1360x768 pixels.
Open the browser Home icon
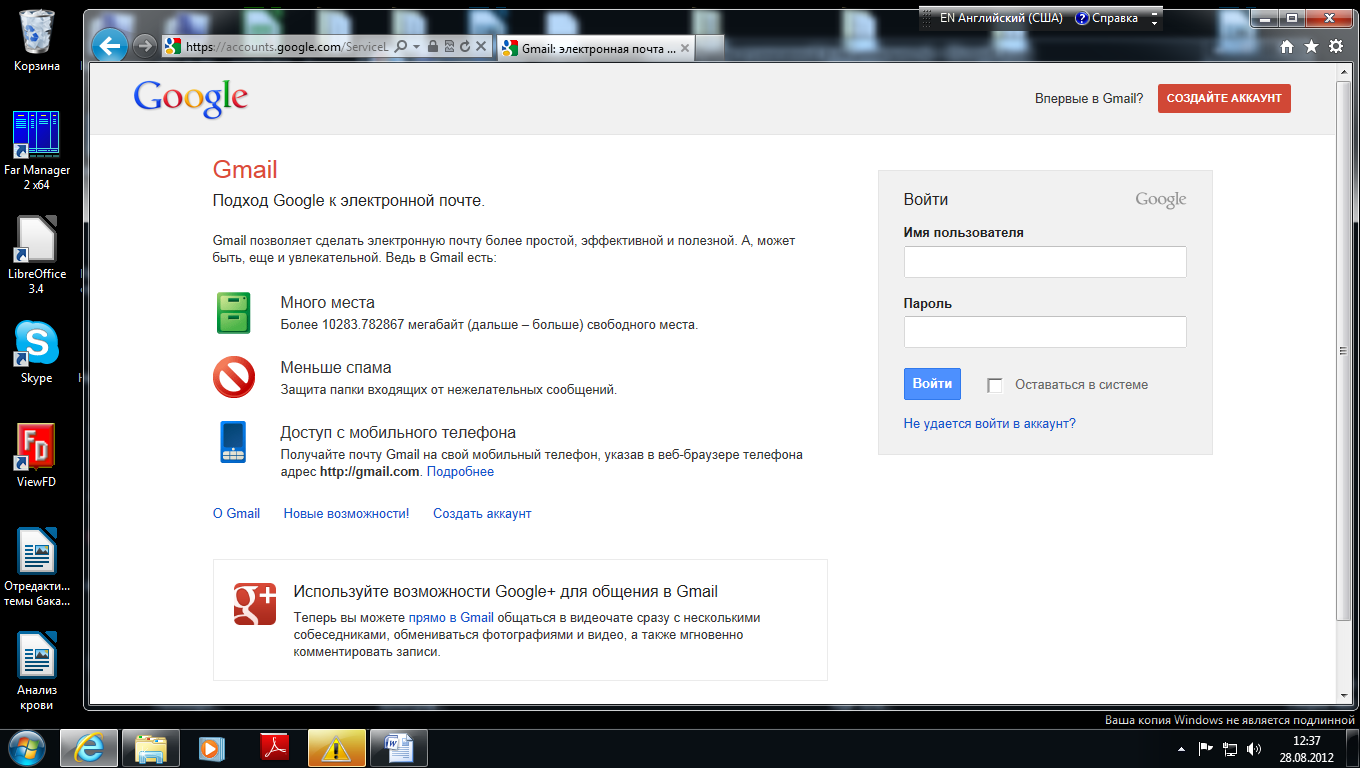pos(1287,46)
